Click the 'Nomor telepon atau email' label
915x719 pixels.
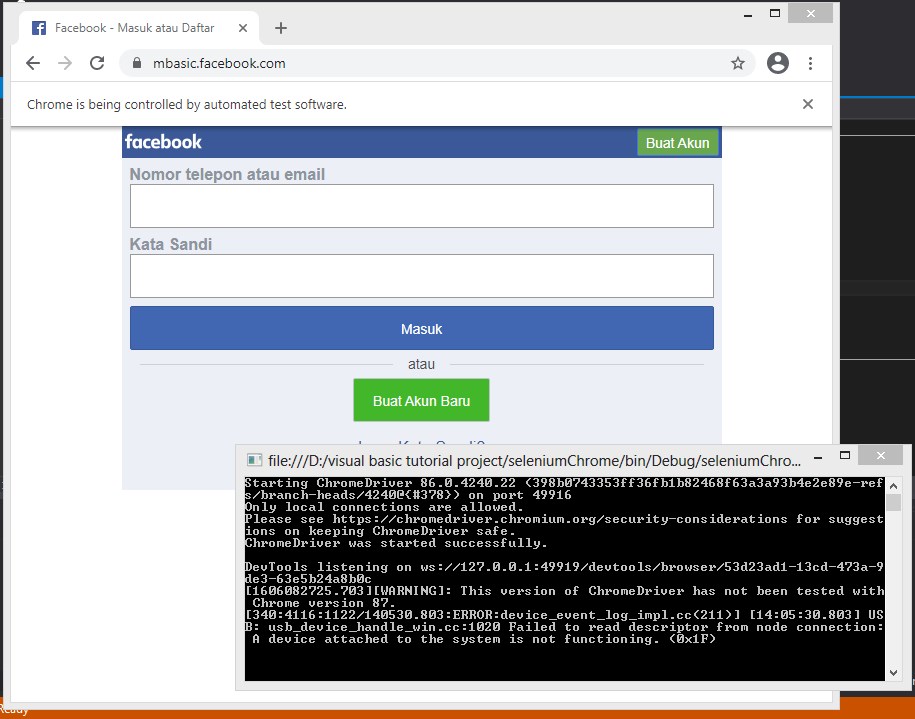227,174
